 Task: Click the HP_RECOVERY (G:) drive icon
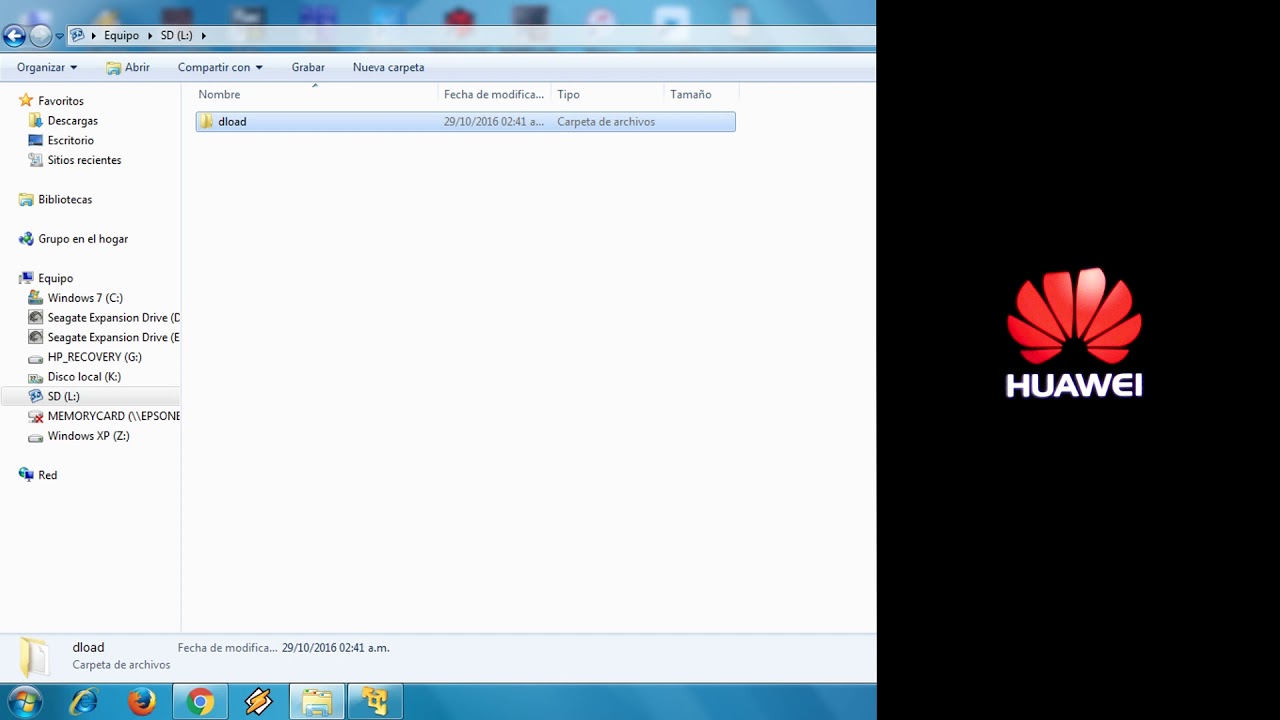pyautogui.click(x=36, y=358)
